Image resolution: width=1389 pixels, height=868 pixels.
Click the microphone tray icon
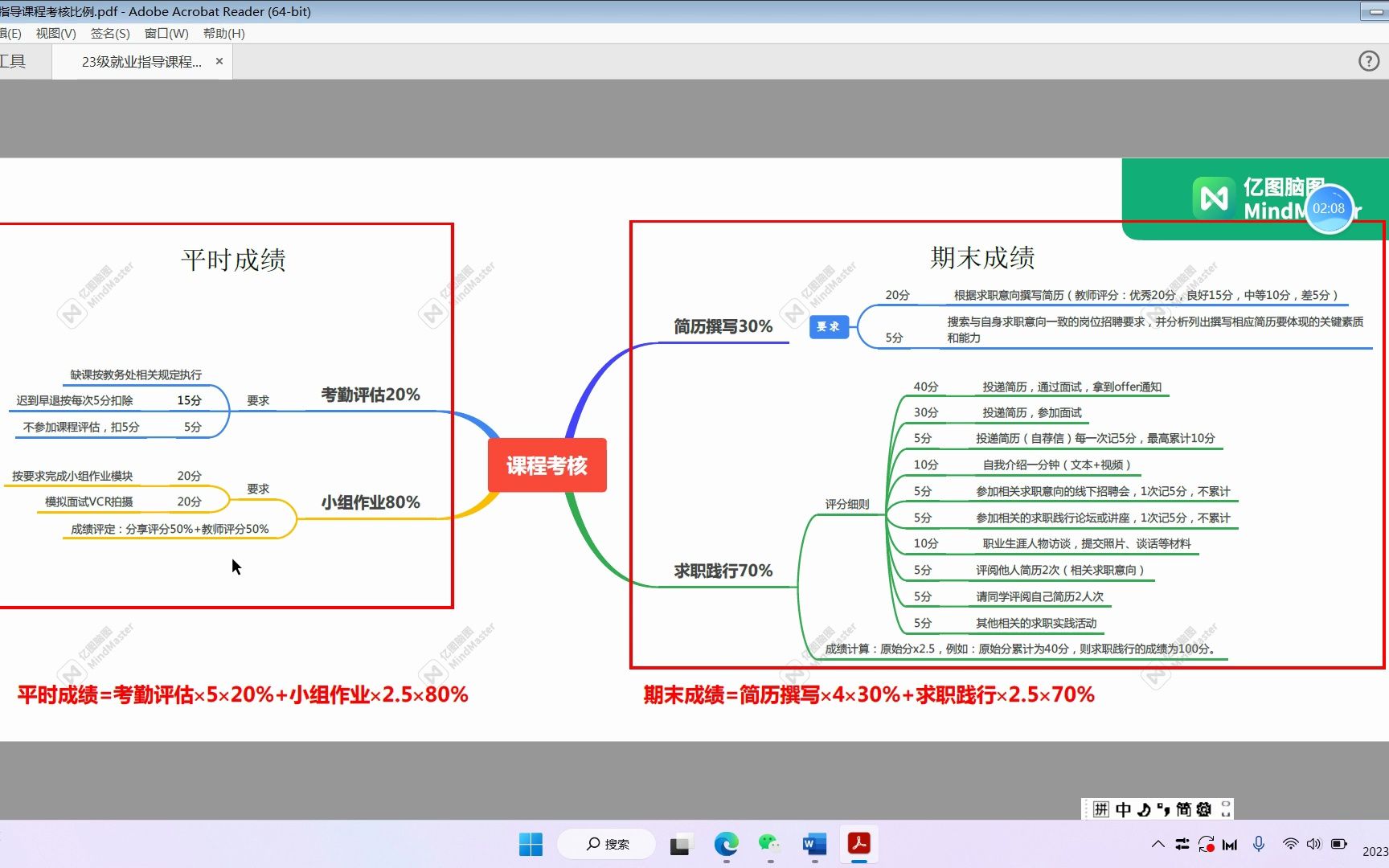1259,844
